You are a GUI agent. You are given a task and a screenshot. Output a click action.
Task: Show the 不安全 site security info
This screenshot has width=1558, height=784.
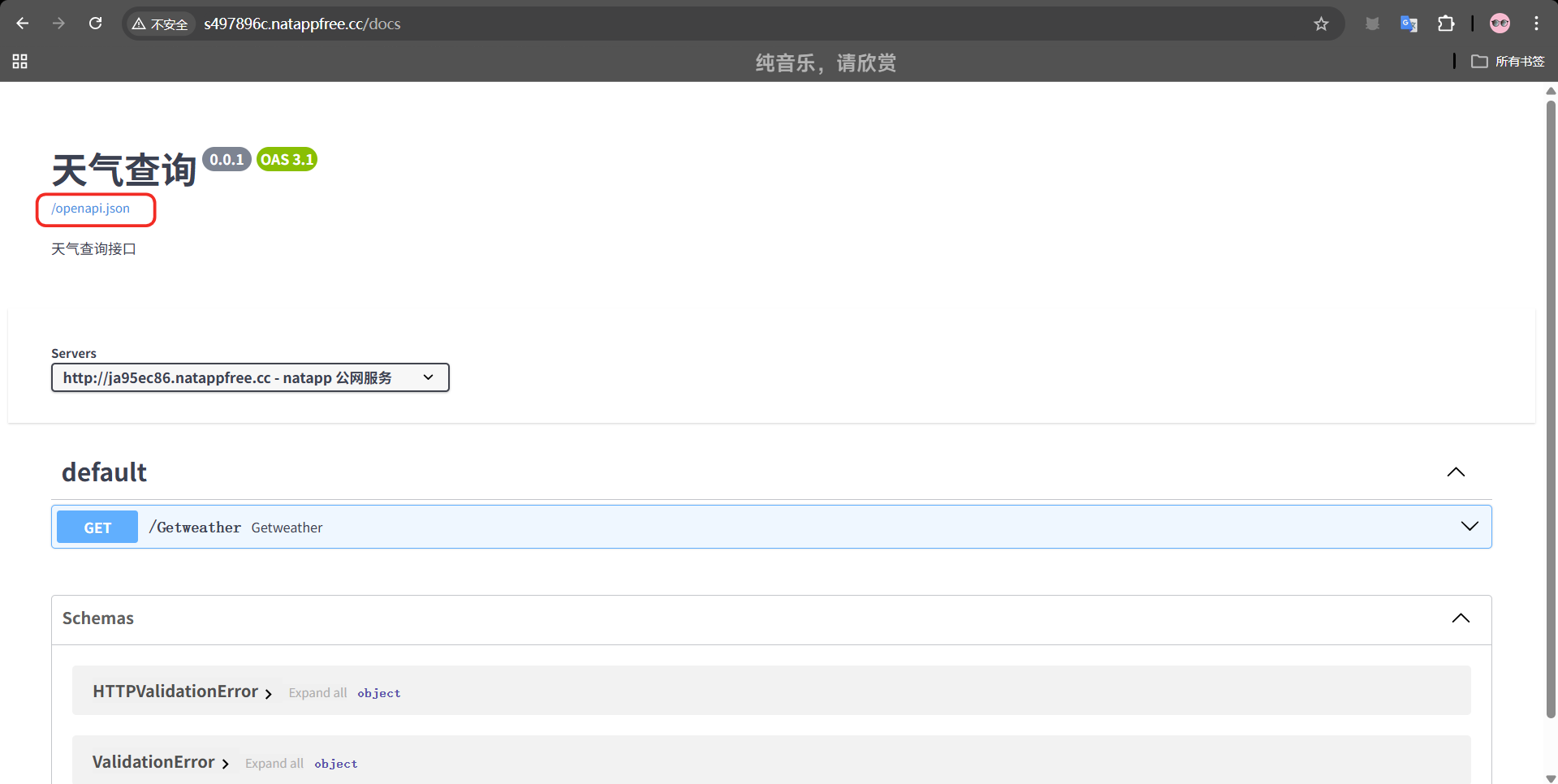coord(160,24)
